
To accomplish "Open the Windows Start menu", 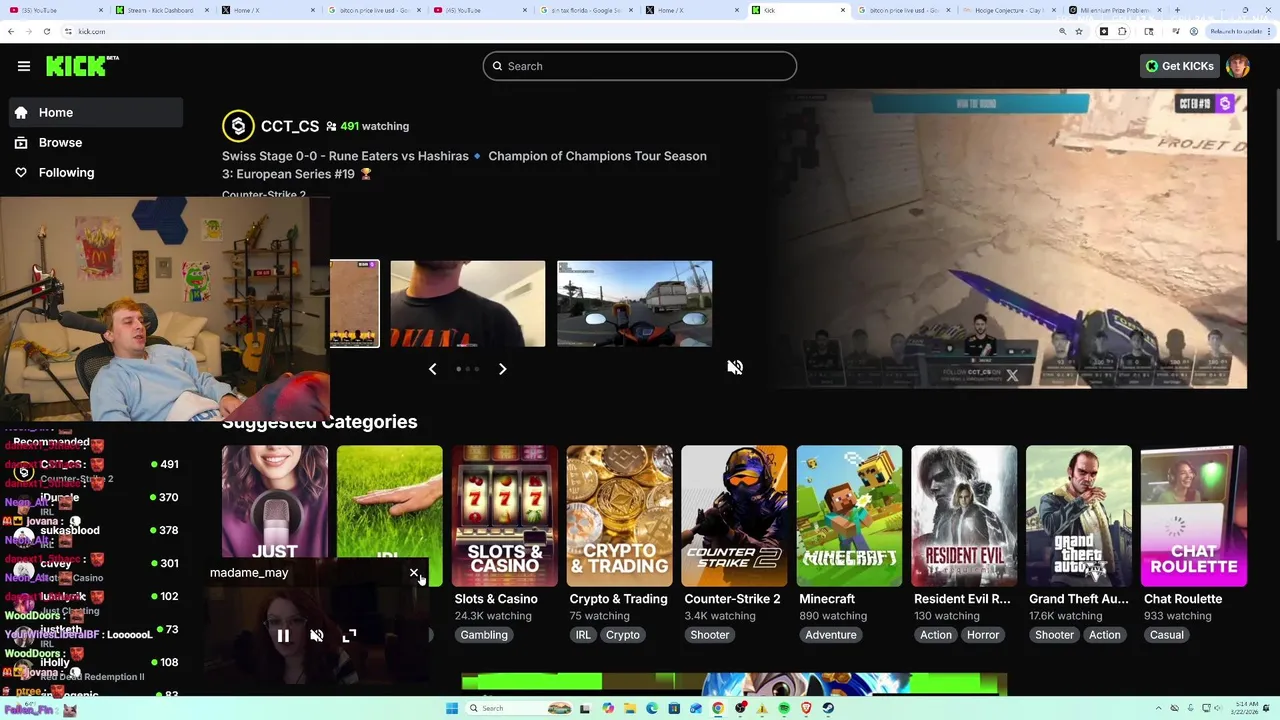I will click(x=452, y=708).
